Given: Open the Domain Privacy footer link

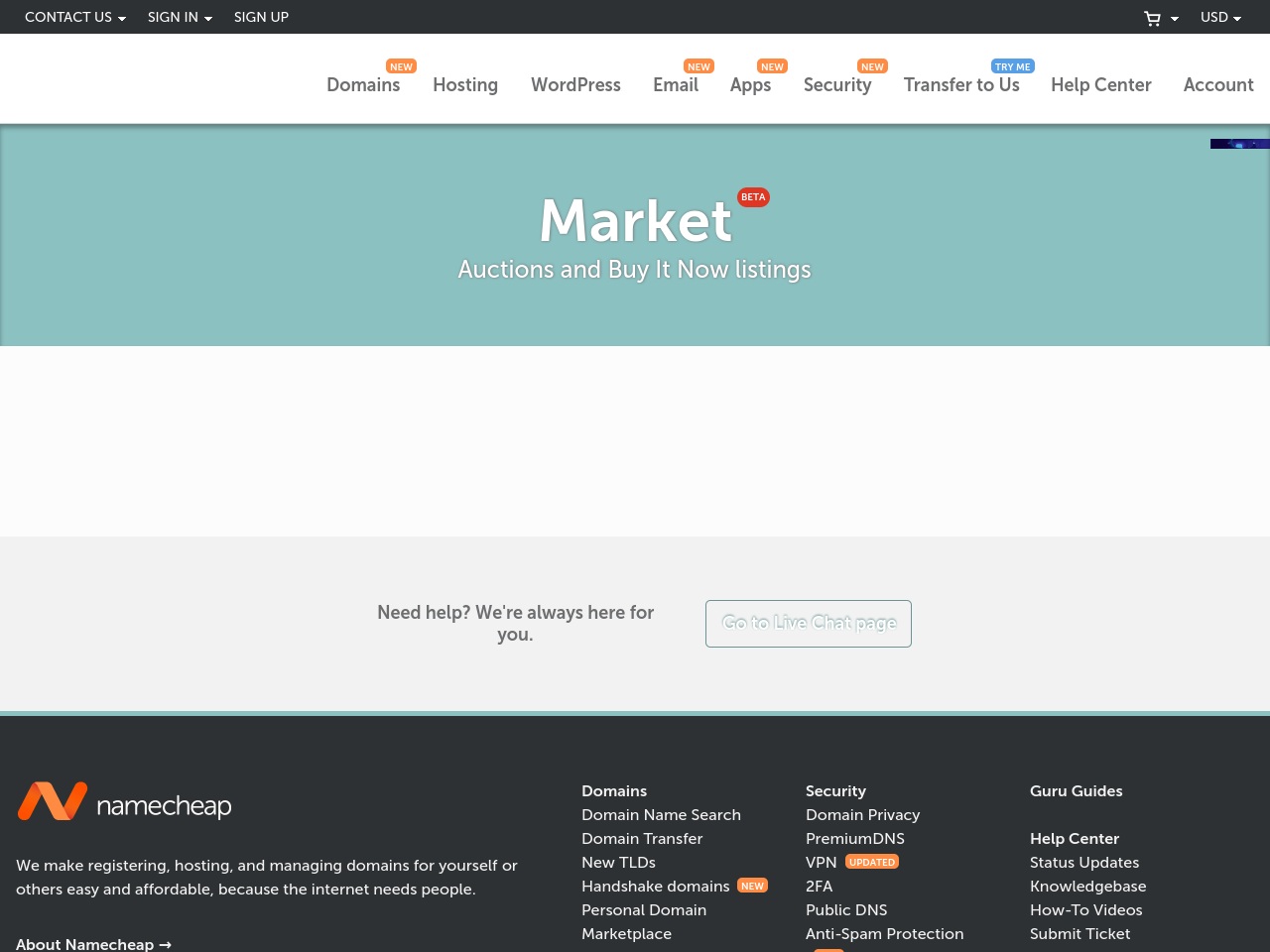Looking at the screenshot, I should click(862, 815).
